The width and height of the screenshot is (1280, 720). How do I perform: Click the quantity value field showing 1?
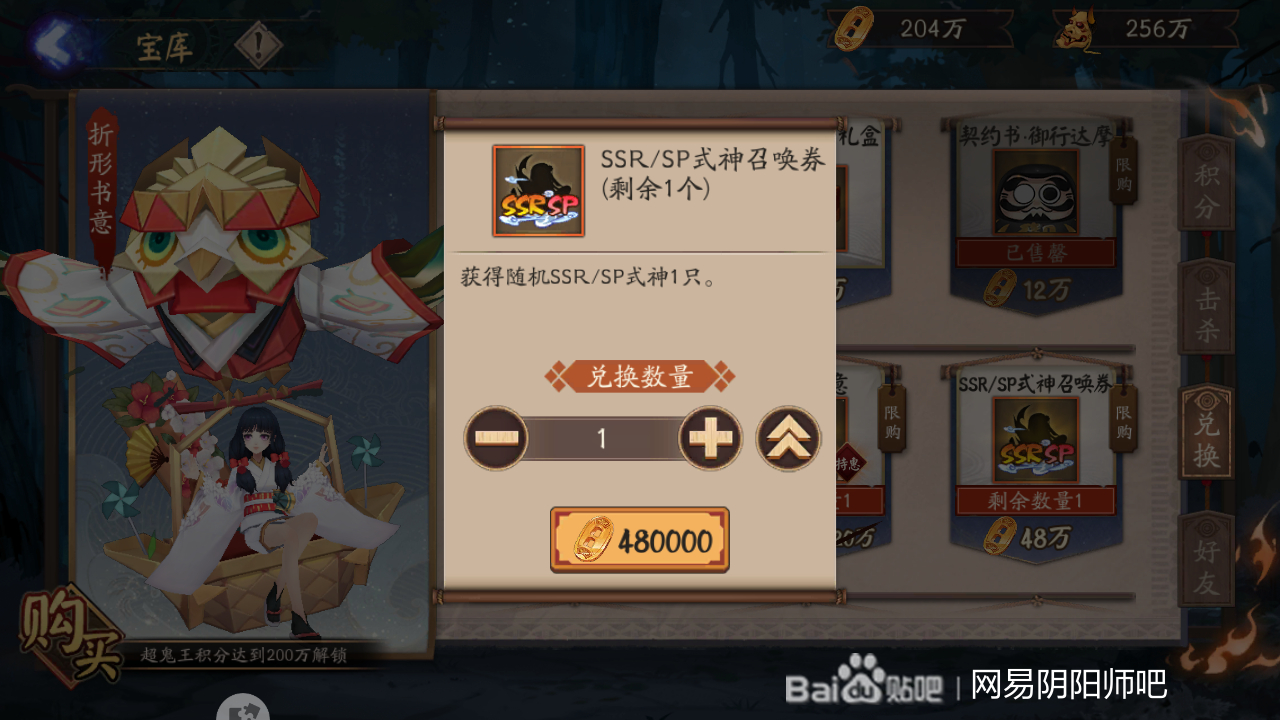[x=602, y=438]
